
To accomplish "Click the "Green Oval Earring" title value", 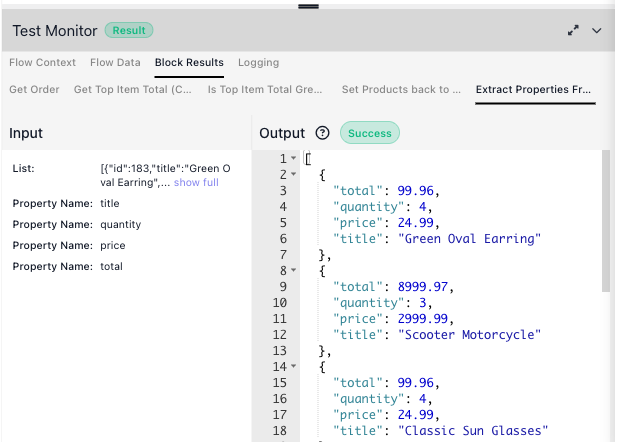I will coord(469,239).
